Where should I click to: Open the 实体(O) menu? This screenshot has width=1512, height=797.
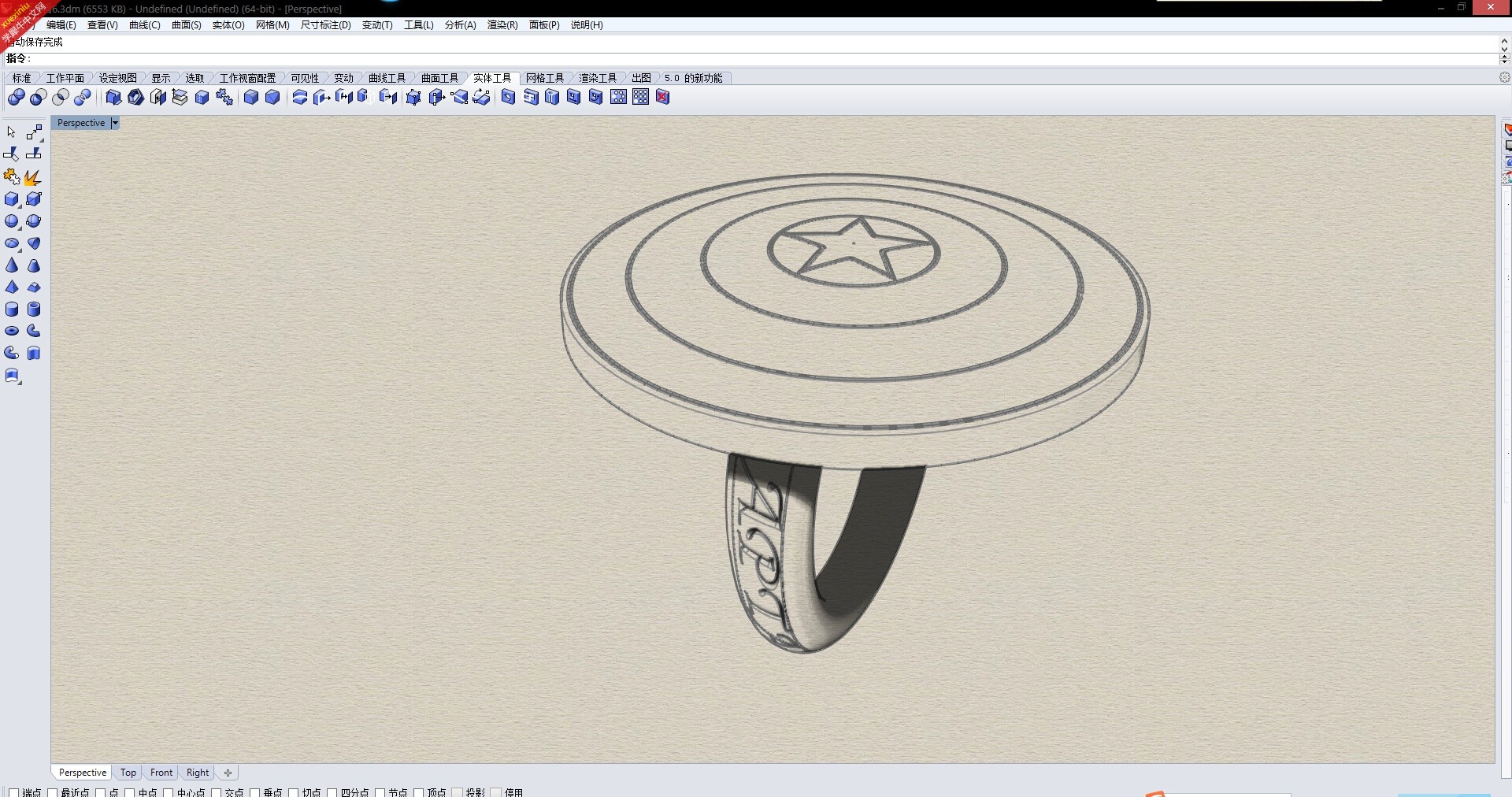228,25
